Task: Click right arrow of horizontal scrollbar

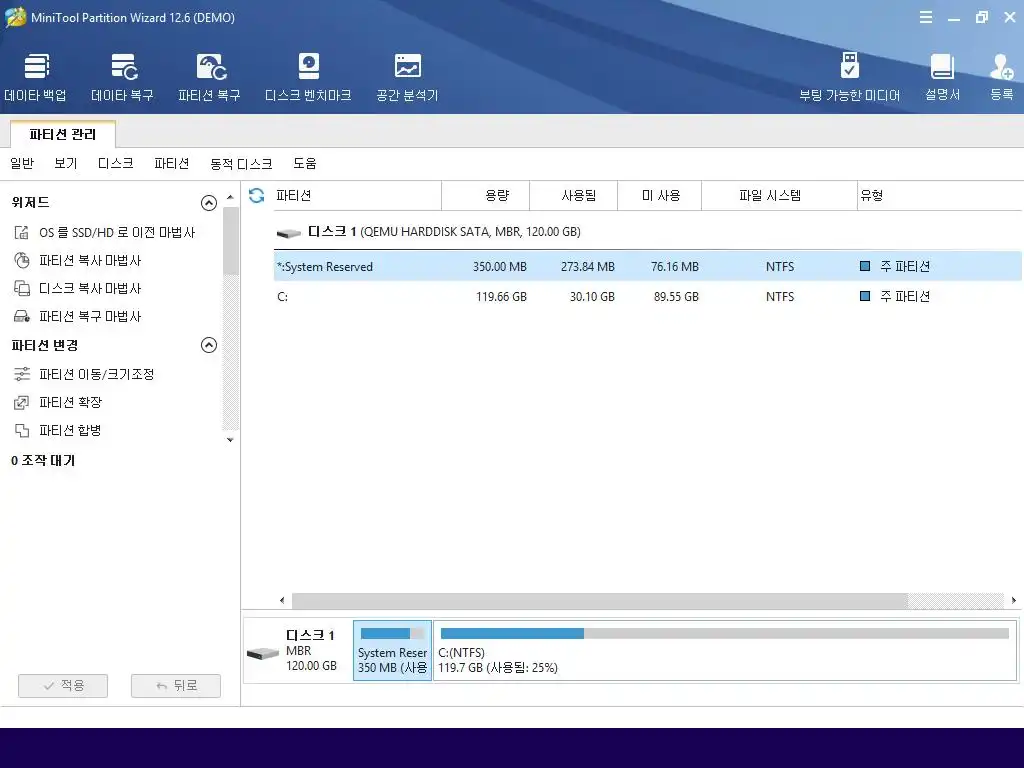Action: click(1014, 600)
